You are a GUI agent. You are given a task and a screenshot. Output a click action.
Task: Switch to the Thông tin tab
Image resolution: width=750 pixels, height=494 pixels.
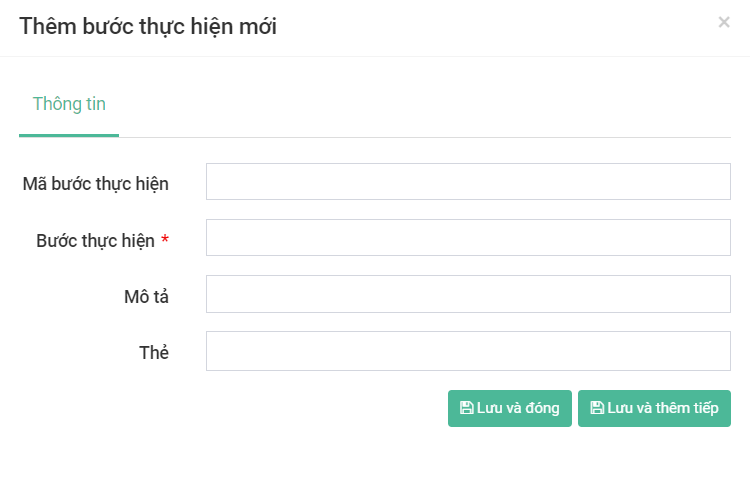pos(69,104)
